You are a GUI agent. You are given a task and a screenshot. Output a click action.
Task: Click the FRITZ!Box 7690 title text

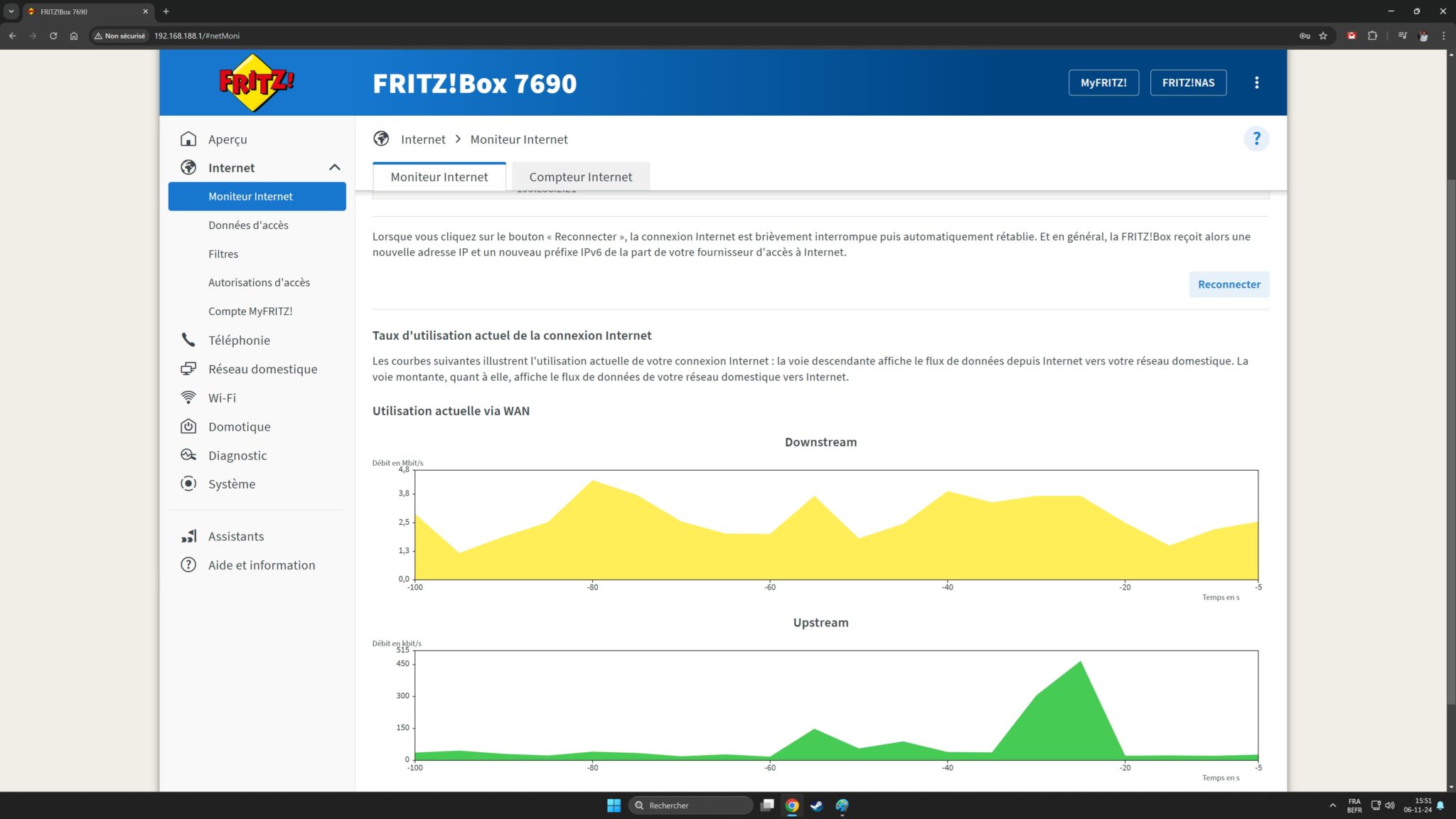(x=474, y=83)
